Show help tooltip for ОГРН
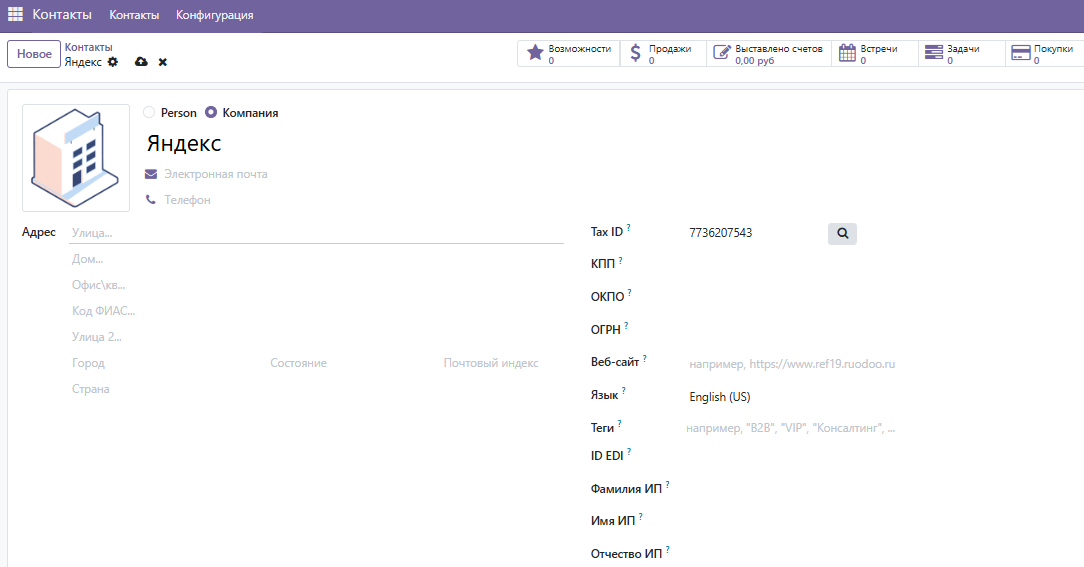 [x=626, y=325]
